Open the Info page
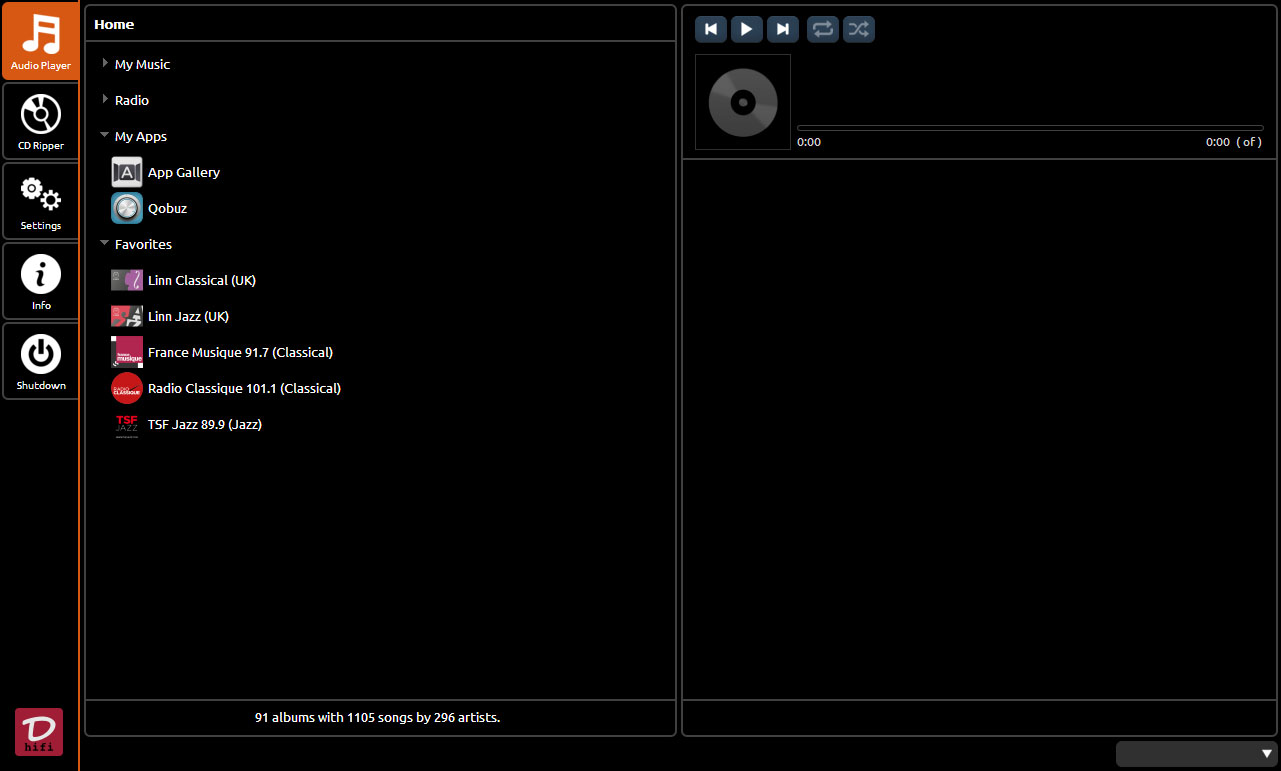Viewport: 1281px width, 771px height. 41,281
